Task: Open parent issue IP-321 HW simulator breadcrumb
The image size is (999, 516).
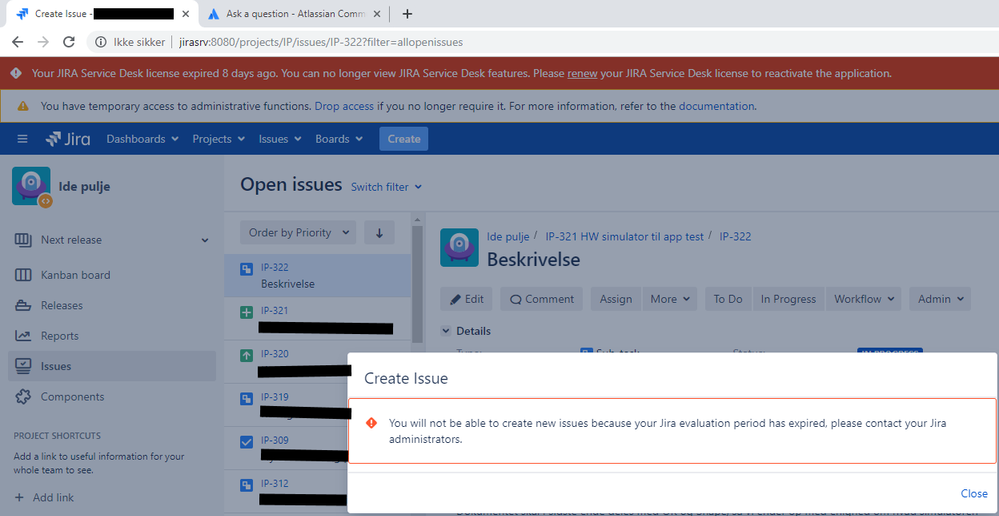Action: click(x=624, y=236)
